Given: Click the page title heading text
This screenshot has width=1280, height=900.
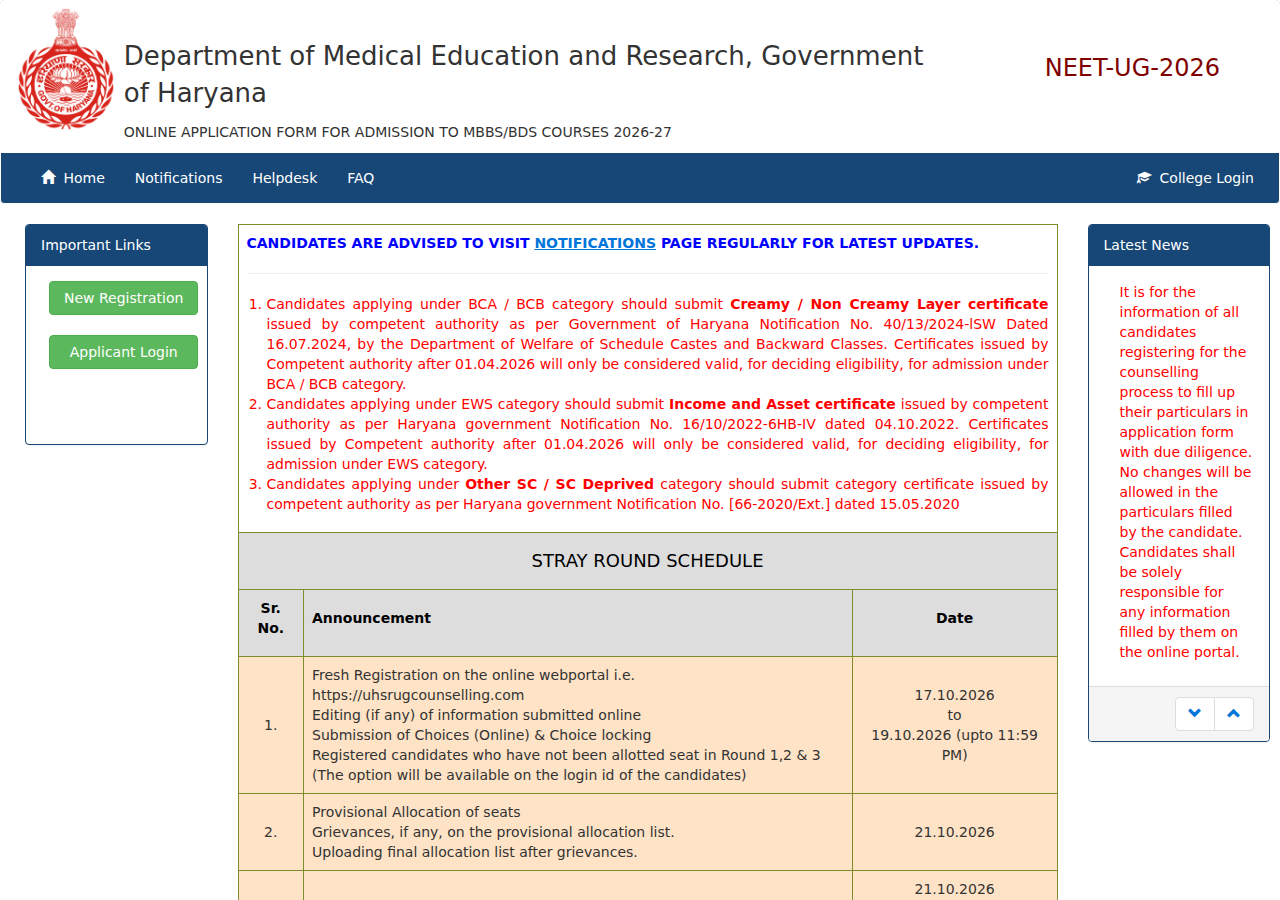Looking at the screenshot, I should click(524, 74).
